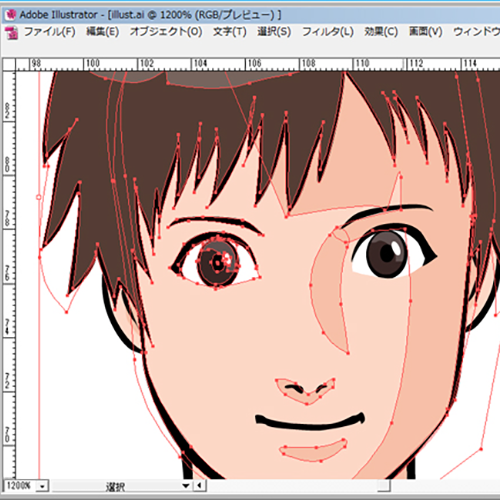The image size is (500, 500).
Task: Open the ウィンドウ menu
Action: coord(476,32)
